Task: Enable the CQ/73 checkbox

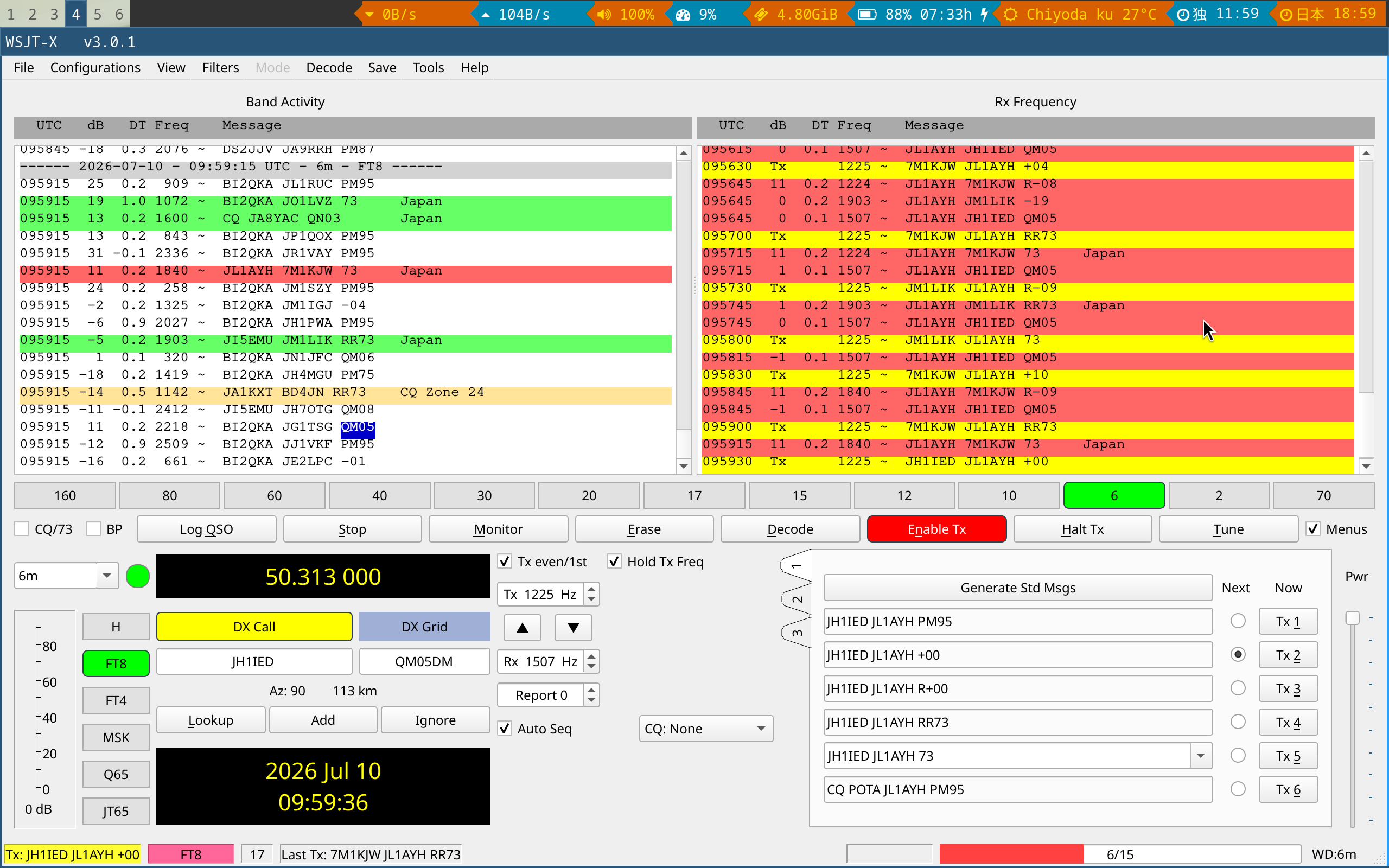Action: coord(22,529)
